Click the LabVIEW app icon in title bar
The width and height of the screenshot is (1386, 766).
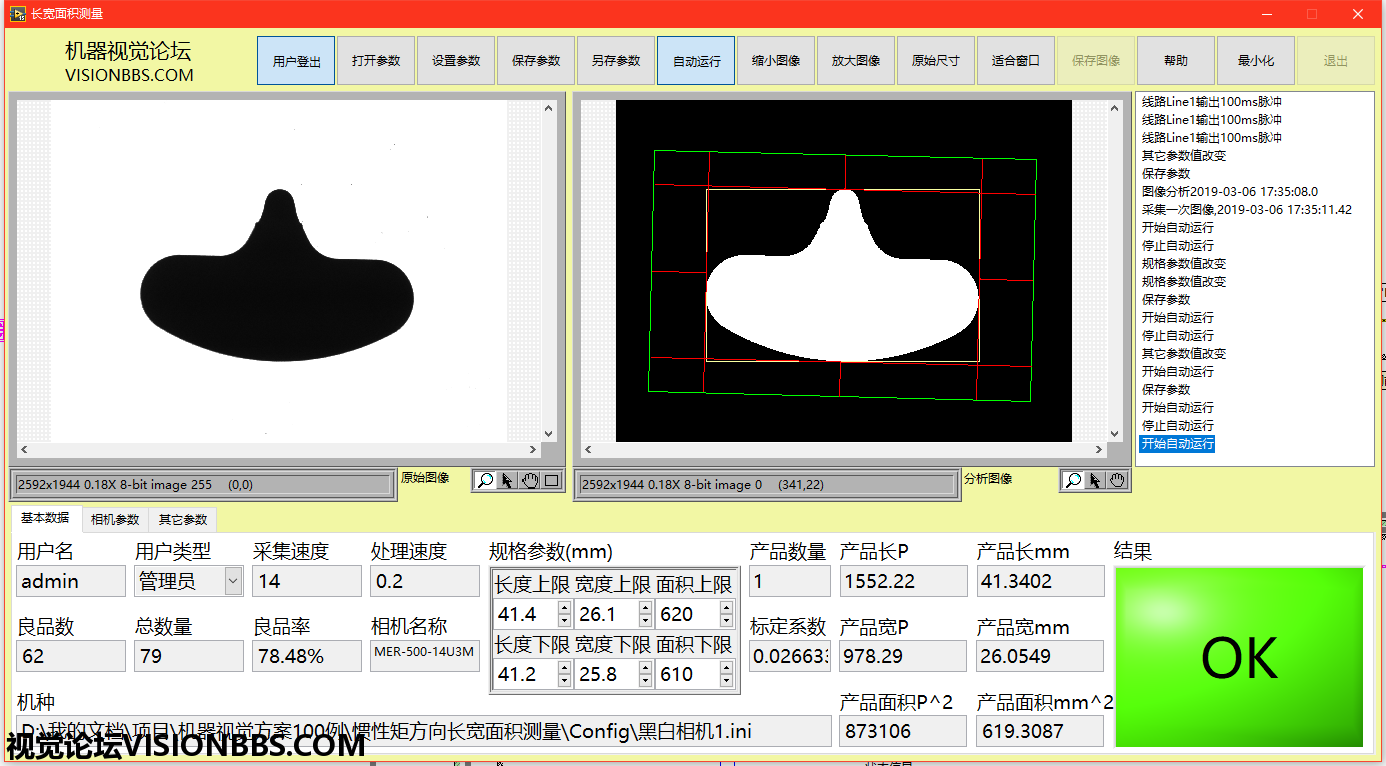pyautogui.click(x=17, y=14)
